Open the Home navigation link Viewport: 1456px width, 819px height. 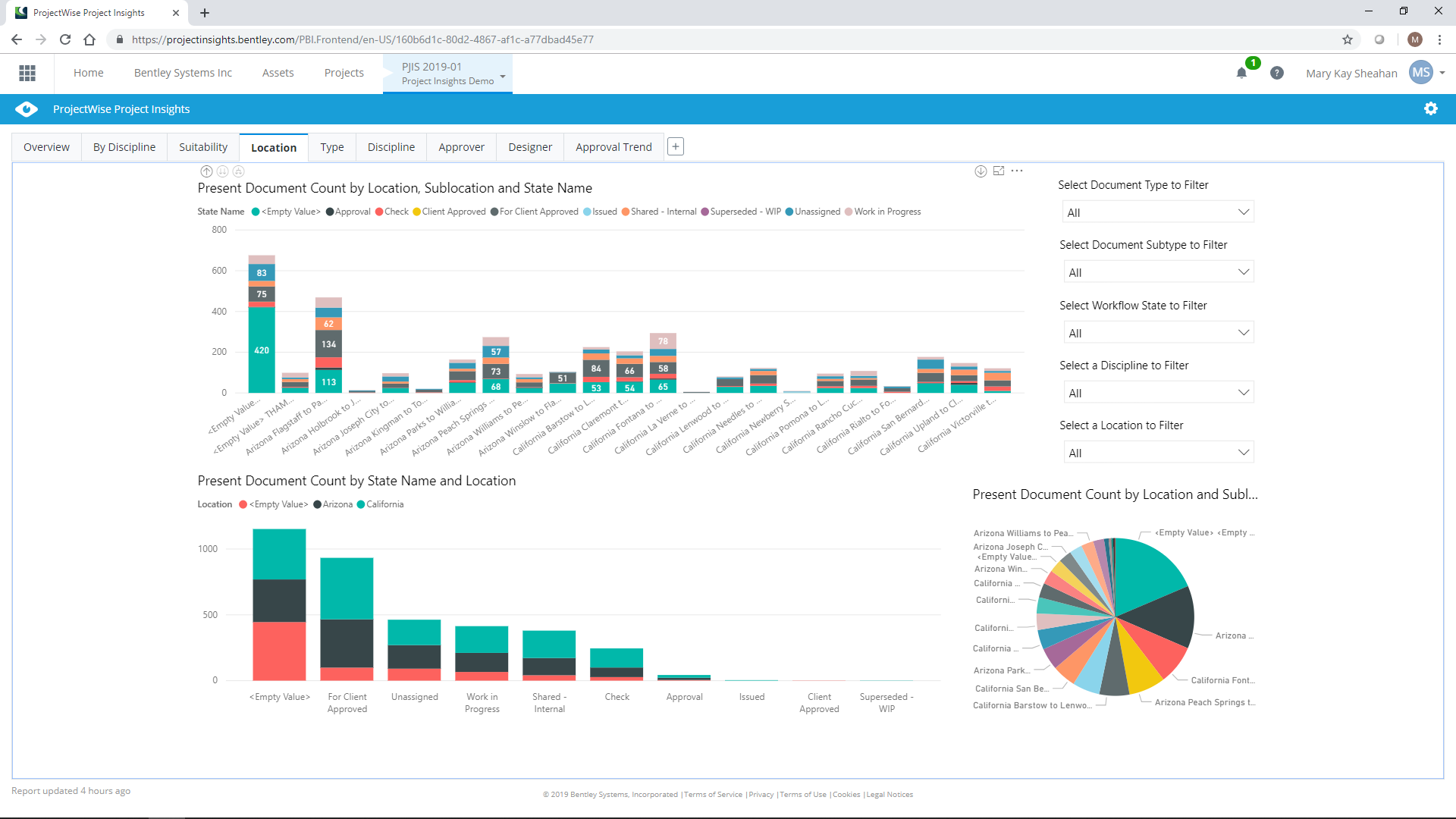pyautogui.click(x=89, y=73)
